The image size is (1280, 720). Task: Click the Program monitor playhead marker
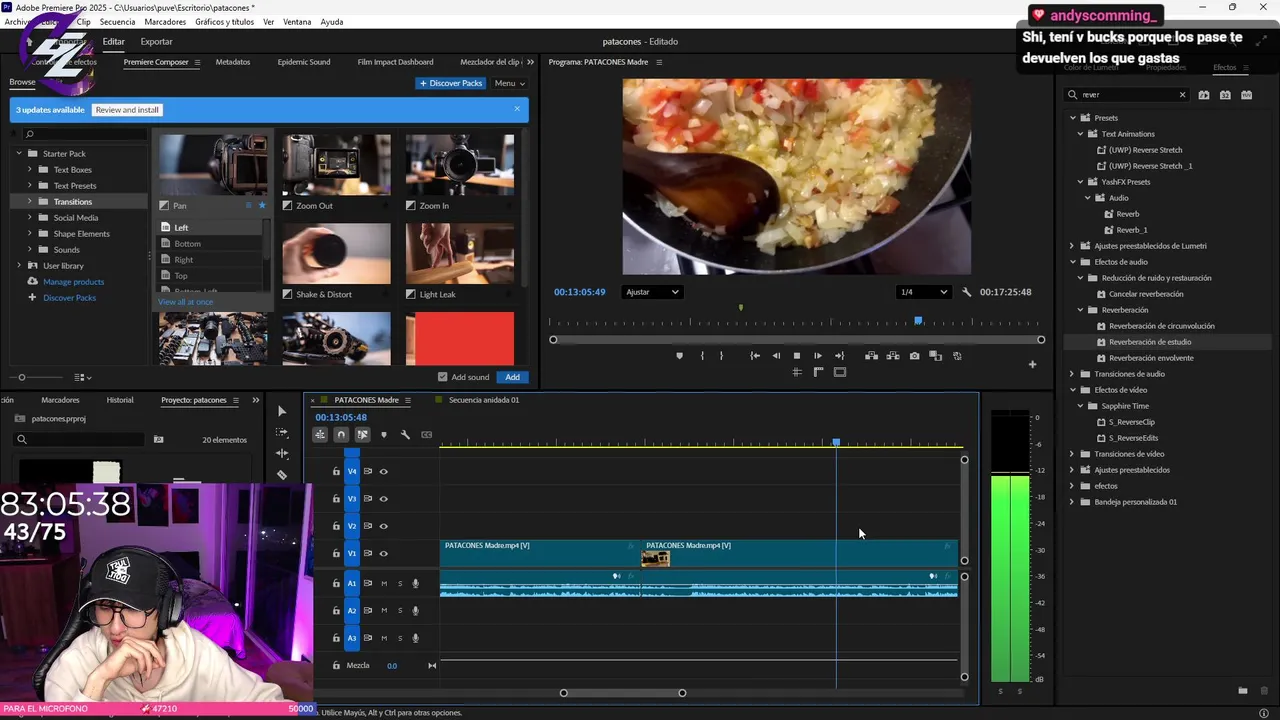(x=918, y=321)
